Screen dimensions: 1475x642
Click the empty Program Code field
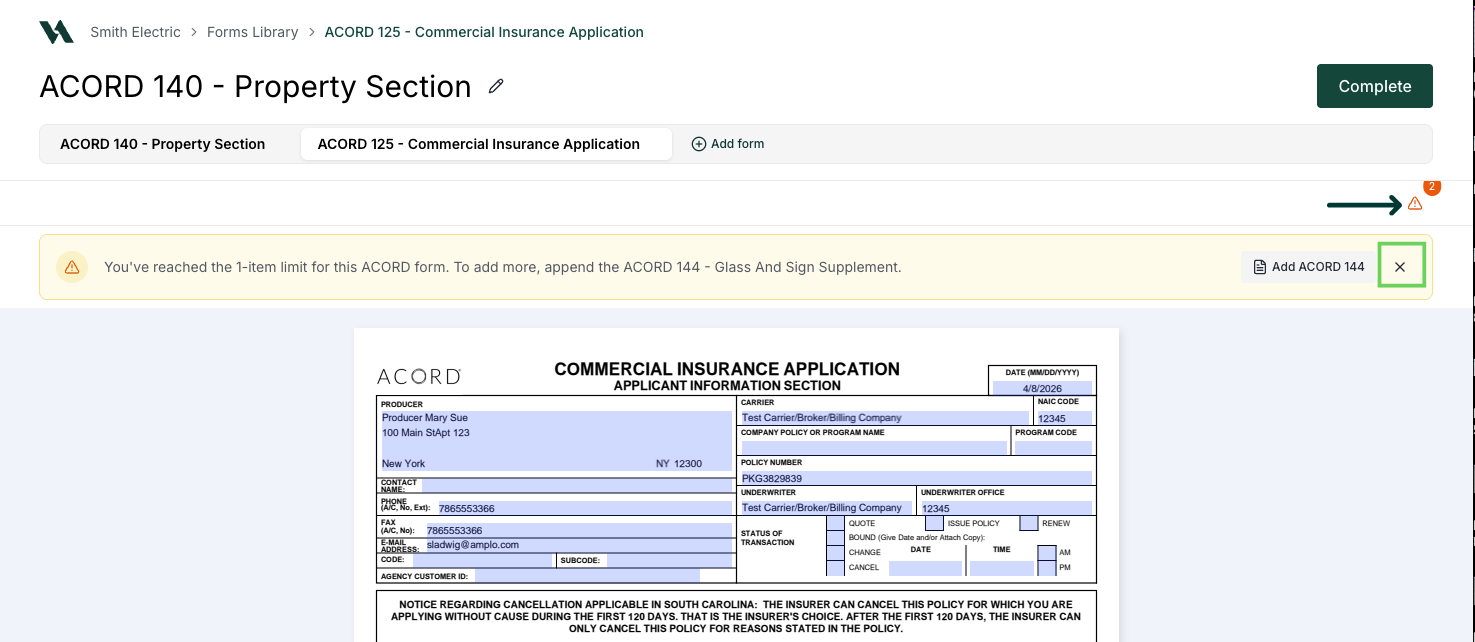[x=1053, y=448]
